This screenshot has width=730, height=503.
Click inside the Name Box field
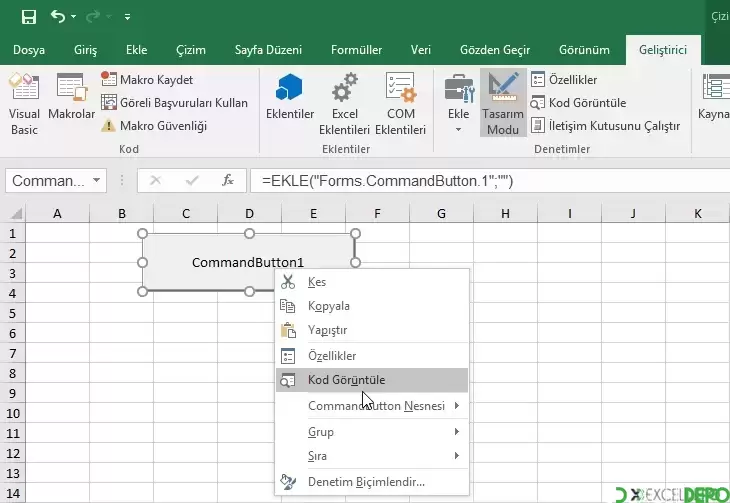[x=48, y=180]
